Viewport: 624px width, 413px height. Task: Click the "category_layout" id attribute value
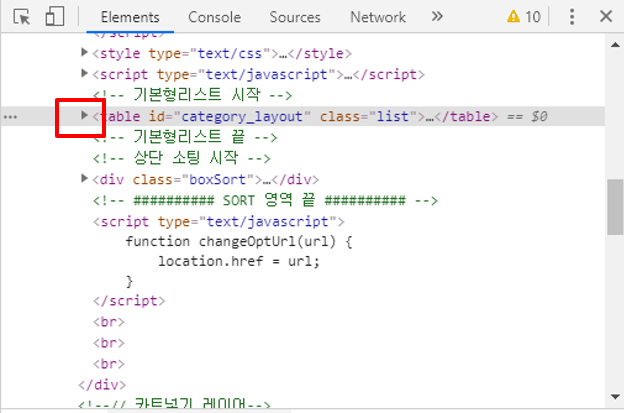coord(242,117)
